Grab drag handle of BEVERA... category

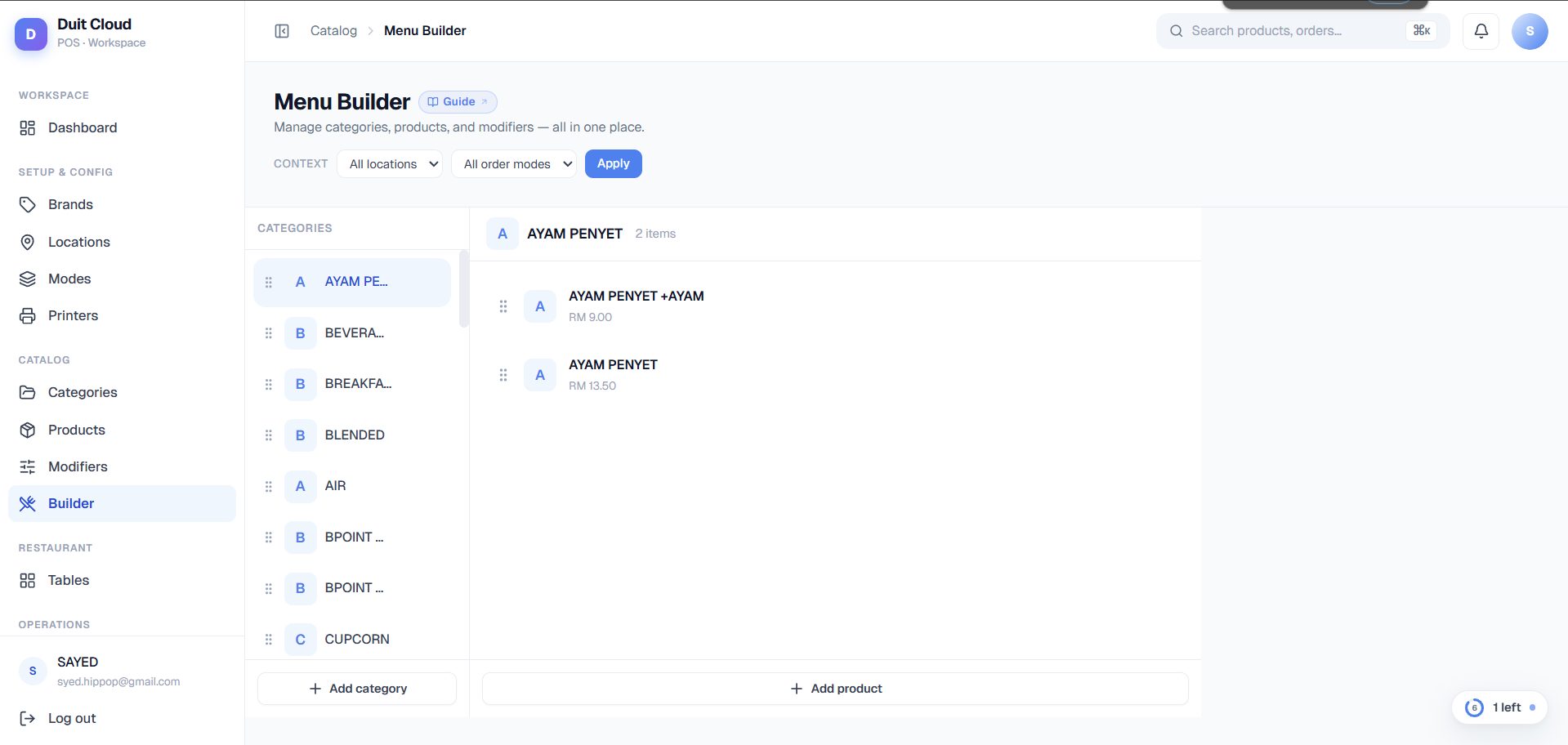pyautogui.click(x=269, y=333)
